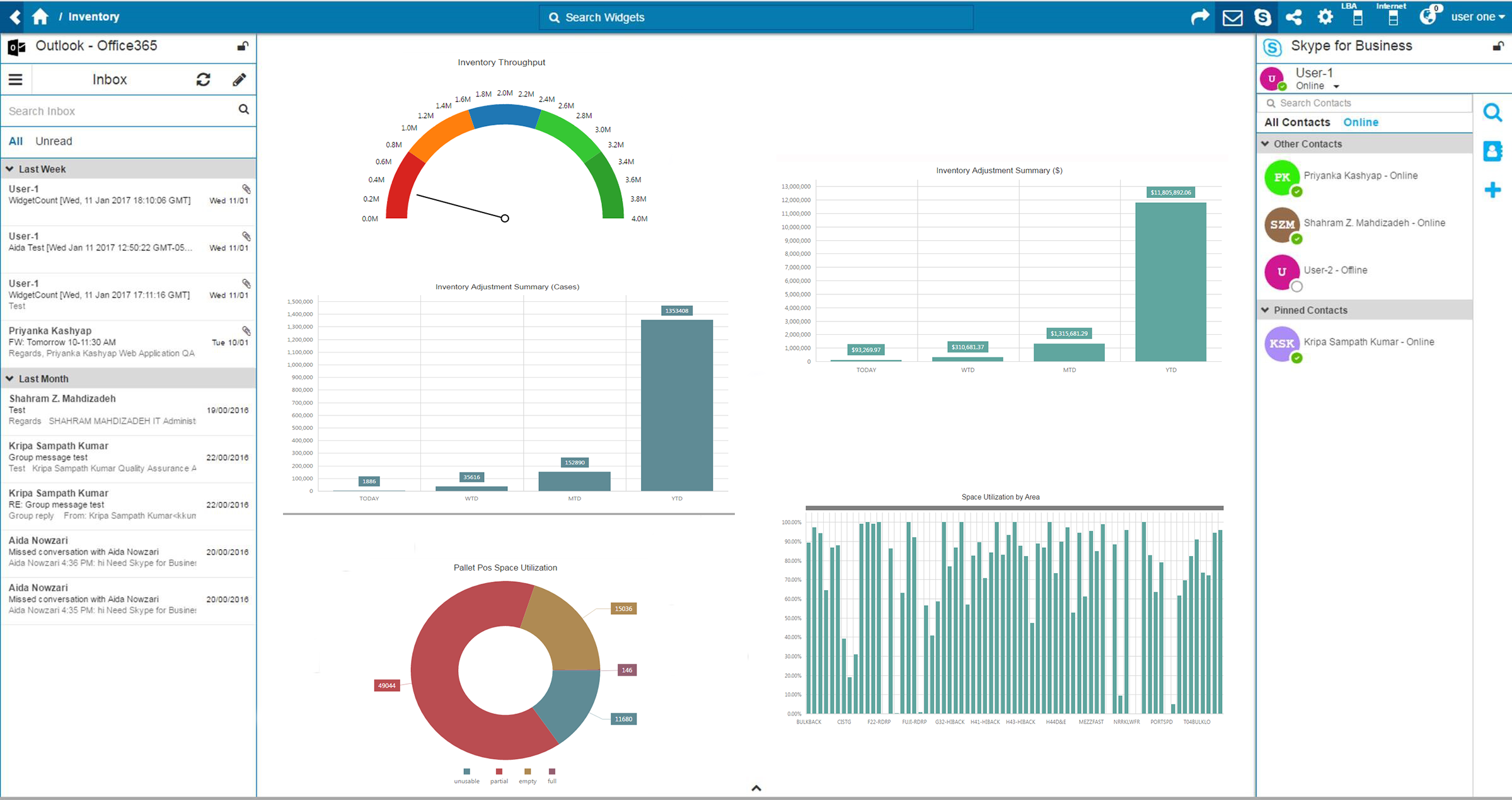Switch to Unread emails tab
1512x800 pixels.
point(54,141)
